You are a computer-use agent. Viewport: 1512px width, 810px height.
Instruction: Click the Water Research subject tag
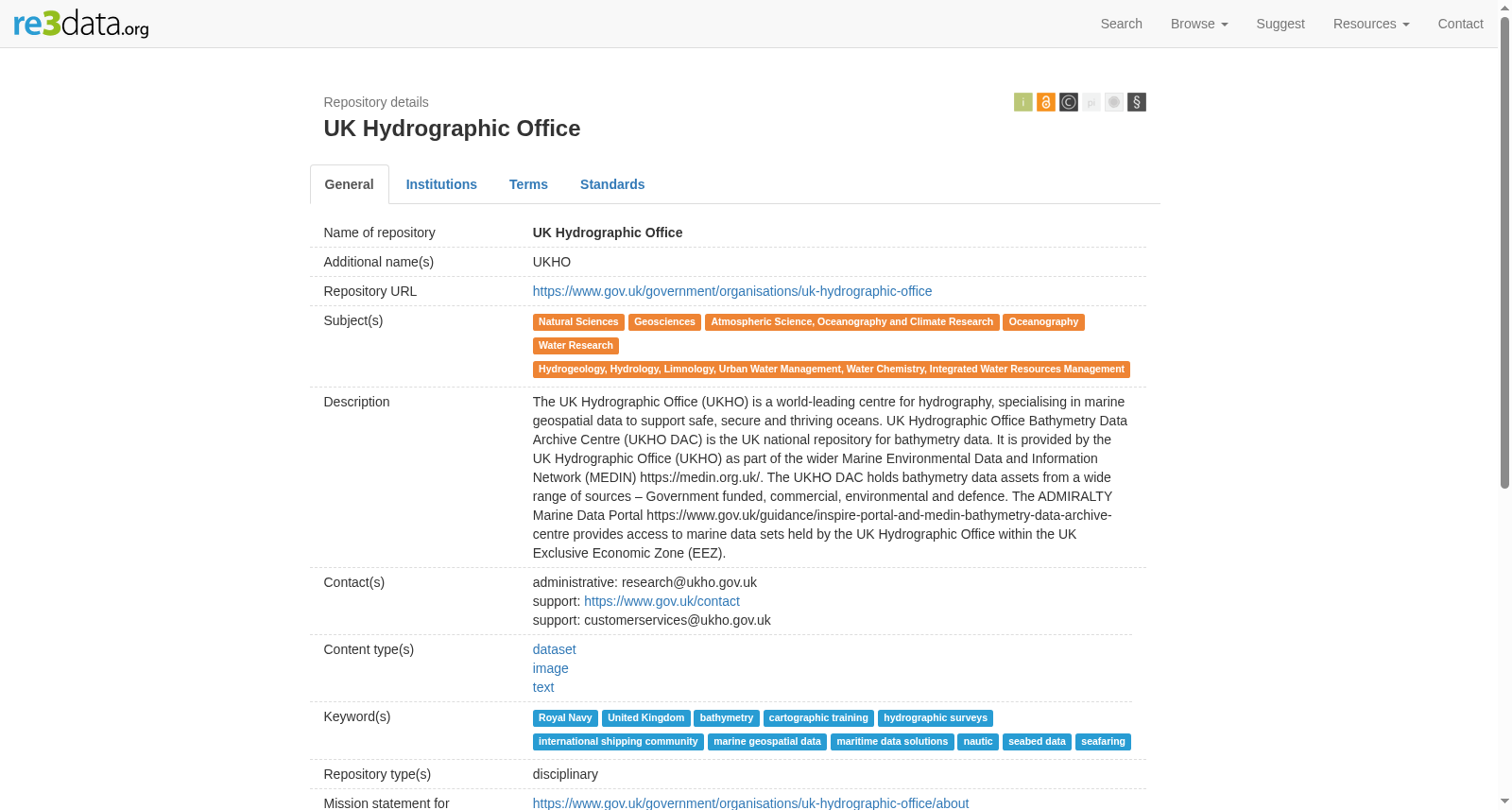[576, 346]
